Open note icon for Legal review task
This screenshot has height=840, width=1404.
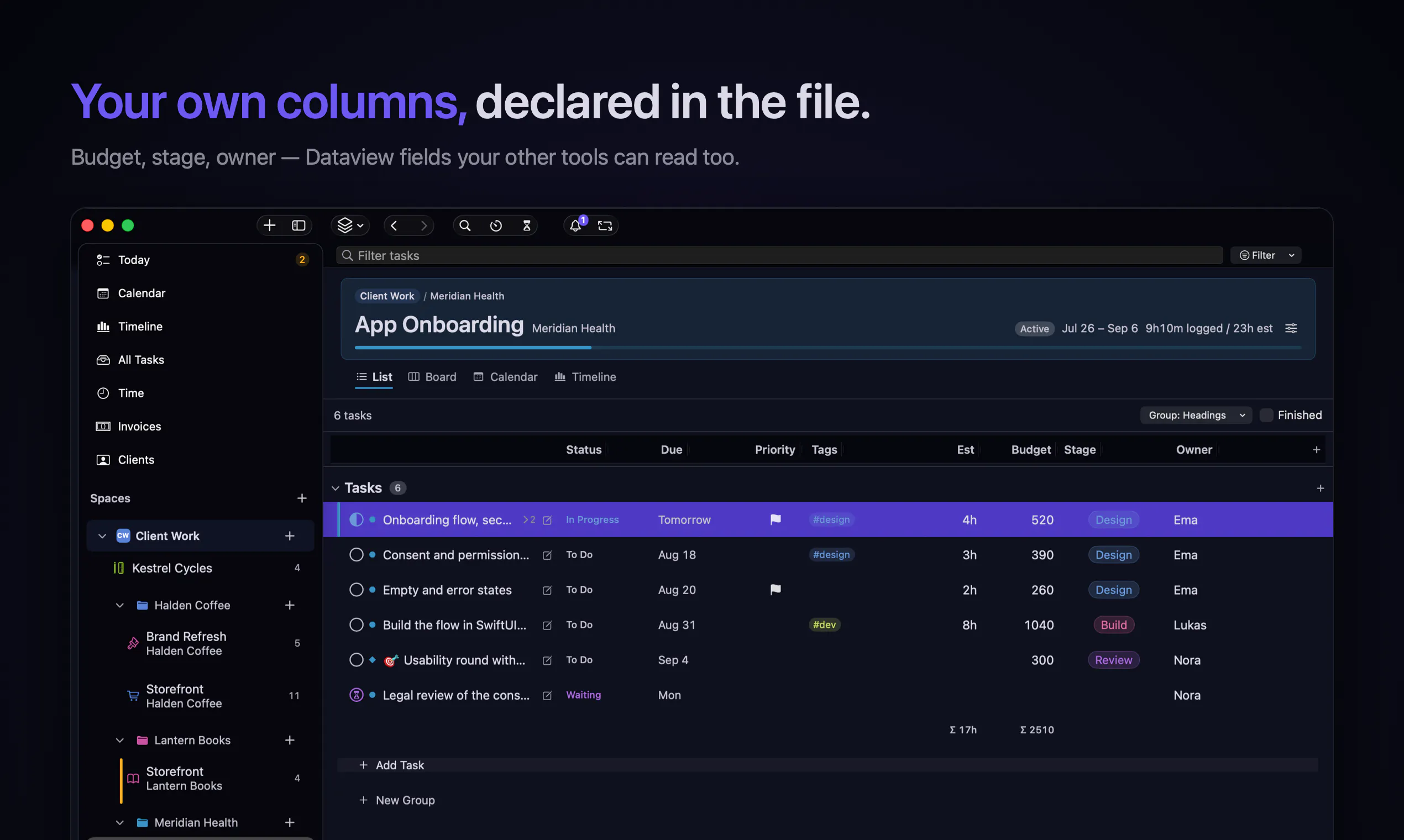pos(547,696)
